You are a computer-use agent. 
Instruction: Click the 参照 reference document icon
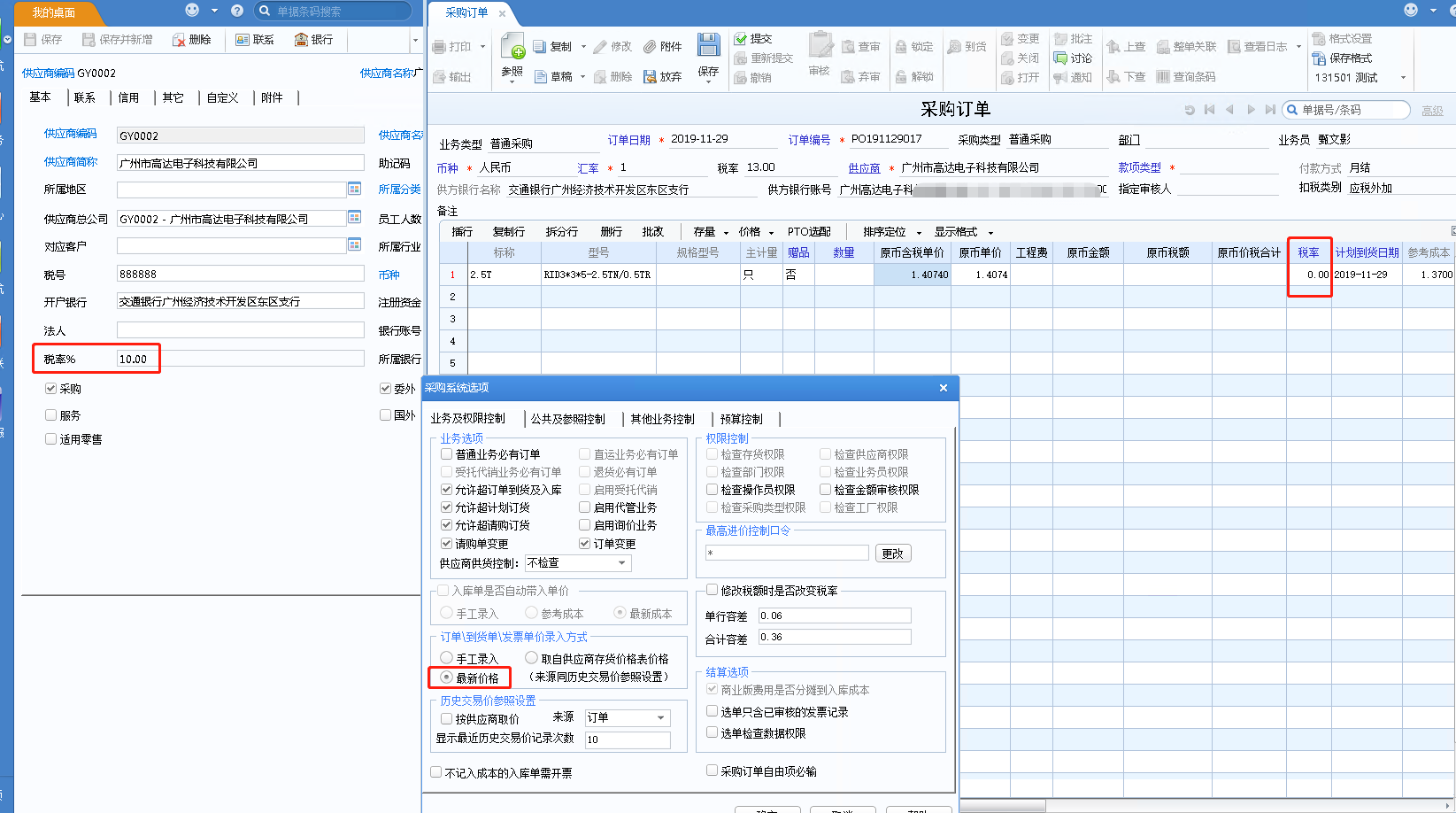512,46
